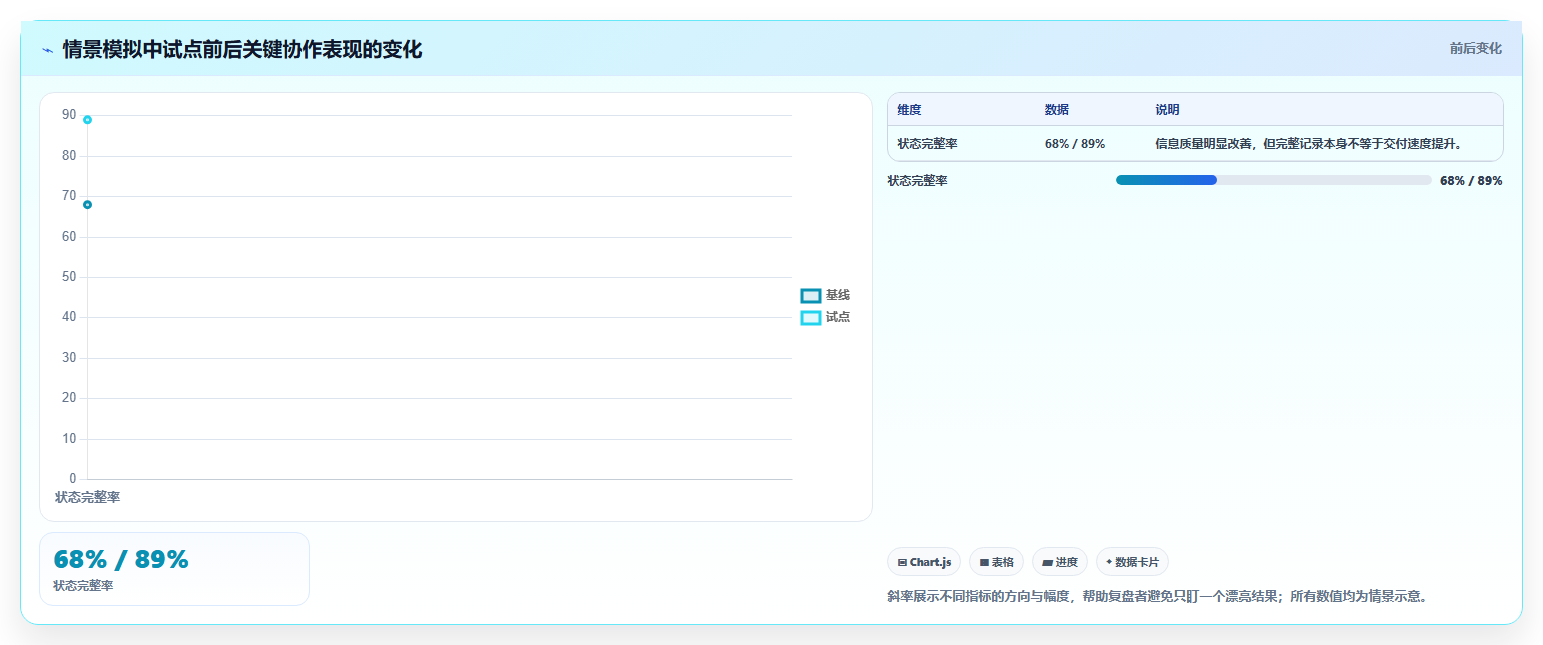Viewport: 1543px width, 645px height.
Task: Click the lightning icon beside the title
Action: 47,50
